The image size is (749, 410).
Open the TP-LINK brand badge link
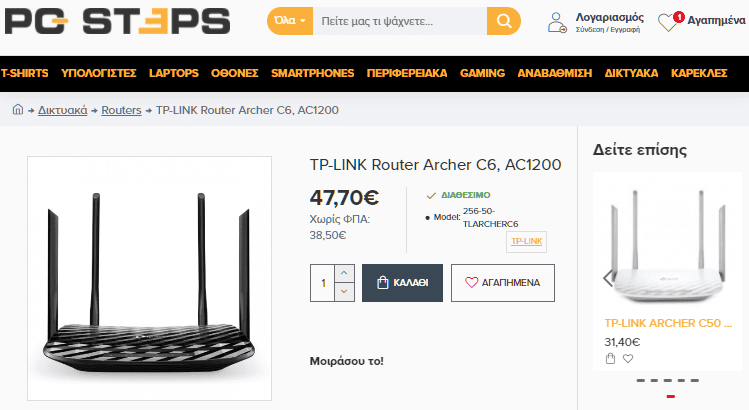(x=526, y=241)
